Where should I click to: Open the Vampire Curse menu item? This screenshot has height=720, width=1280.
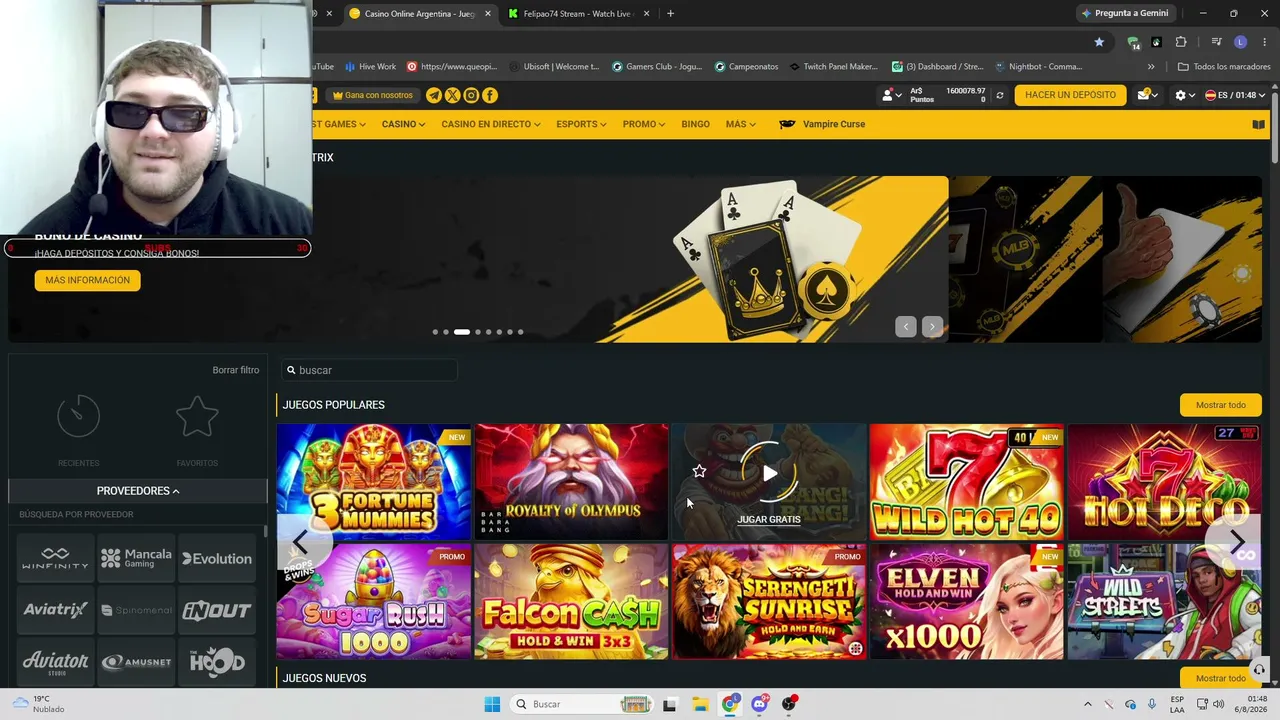pyautogui.click(x=822, y=124)
